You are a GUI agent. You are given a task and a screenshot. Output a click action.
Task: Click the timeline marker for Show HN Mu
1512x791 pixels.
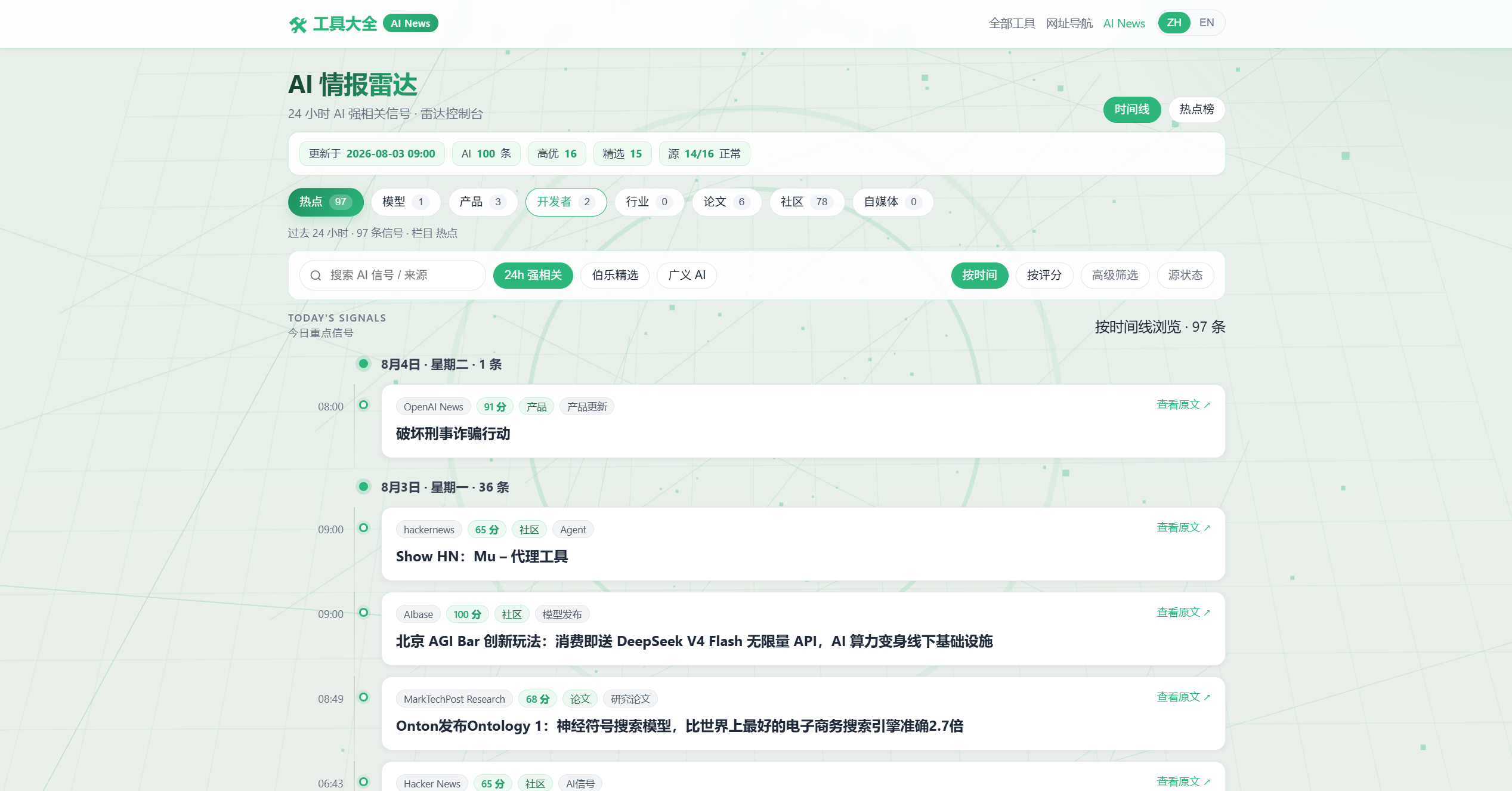(363, 528)
